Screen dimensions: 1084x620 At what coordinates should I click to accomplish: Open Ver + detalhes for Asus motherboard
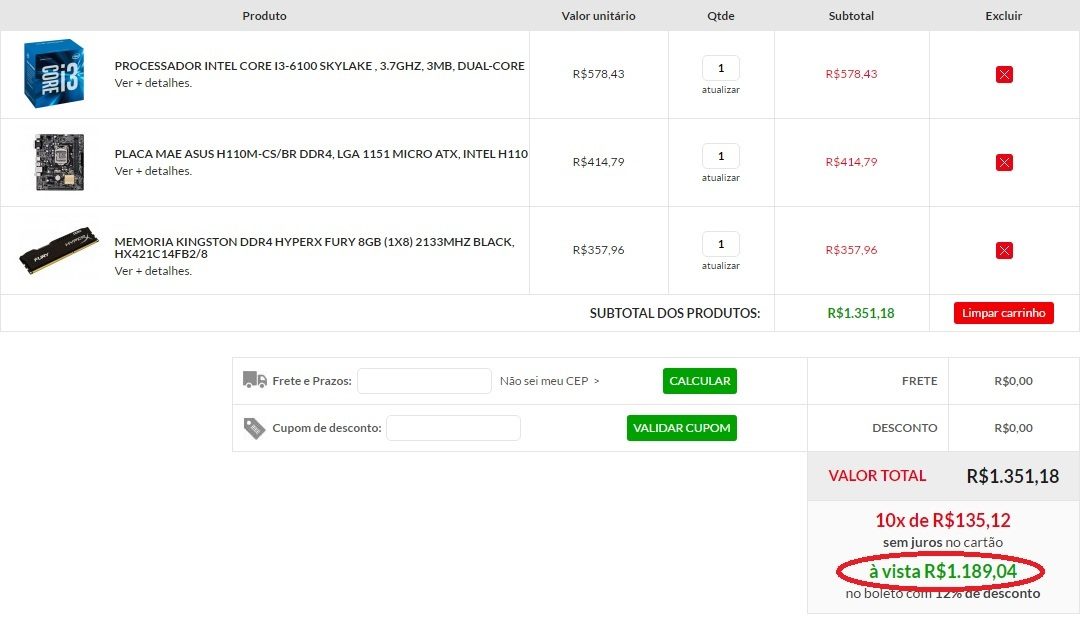coord(153,171)
